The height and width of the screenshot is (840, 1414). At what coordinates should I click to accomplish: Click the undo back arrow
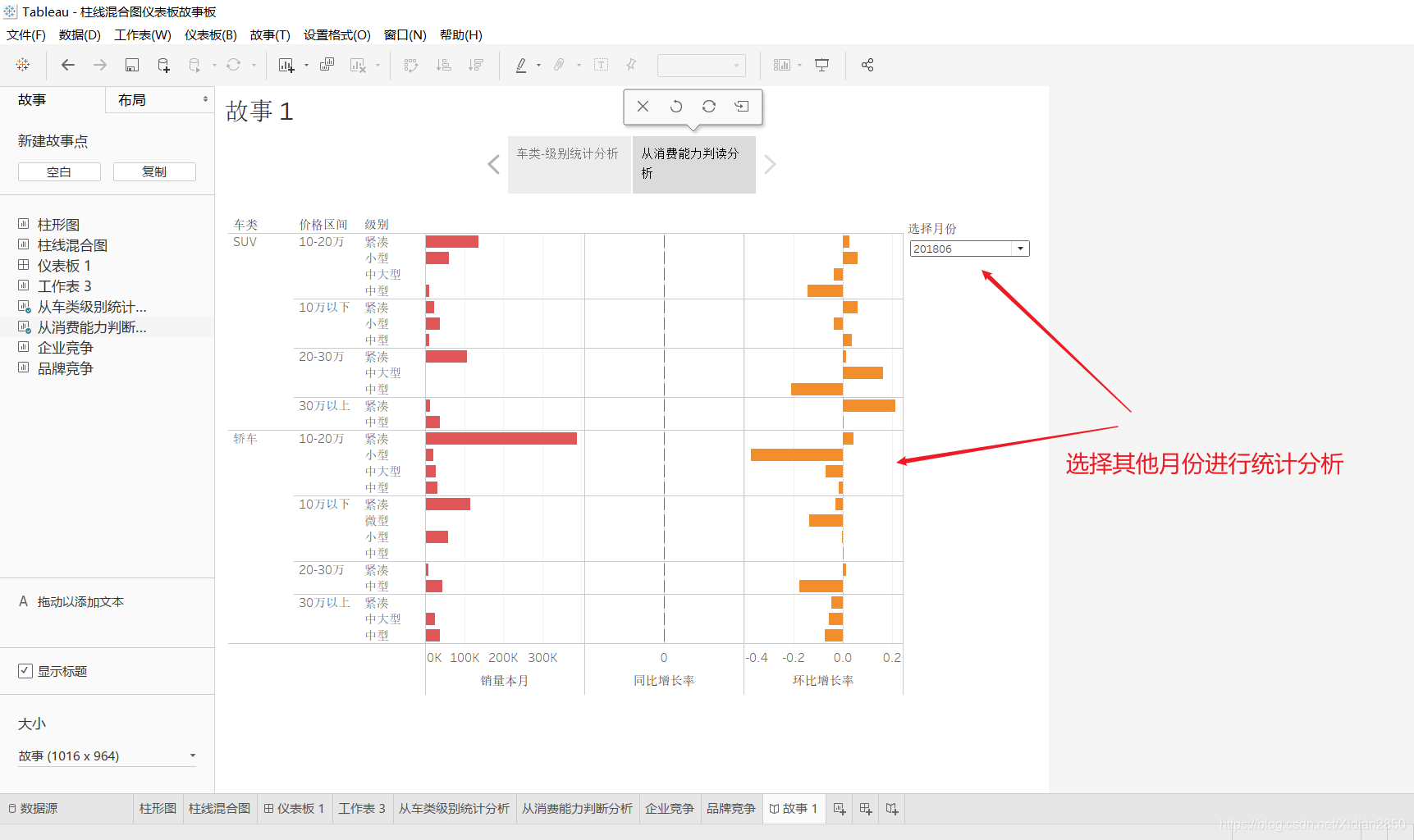click(x=68, y=65)
